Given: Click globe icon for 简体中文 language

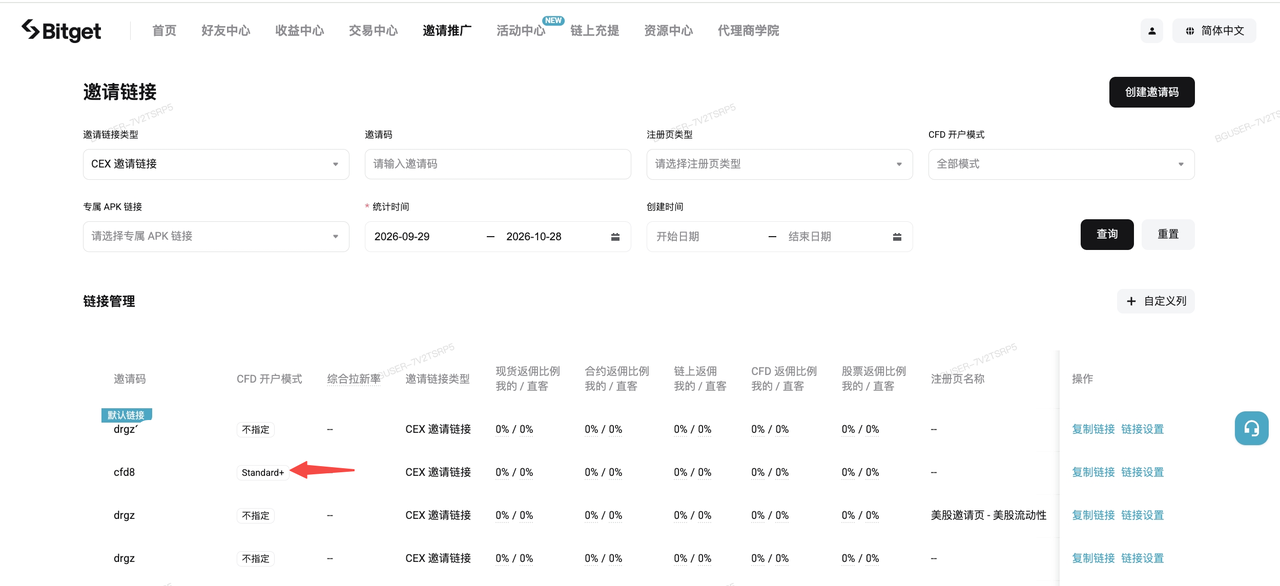Looking at the screenshot, I should [x=1190, y=31].
